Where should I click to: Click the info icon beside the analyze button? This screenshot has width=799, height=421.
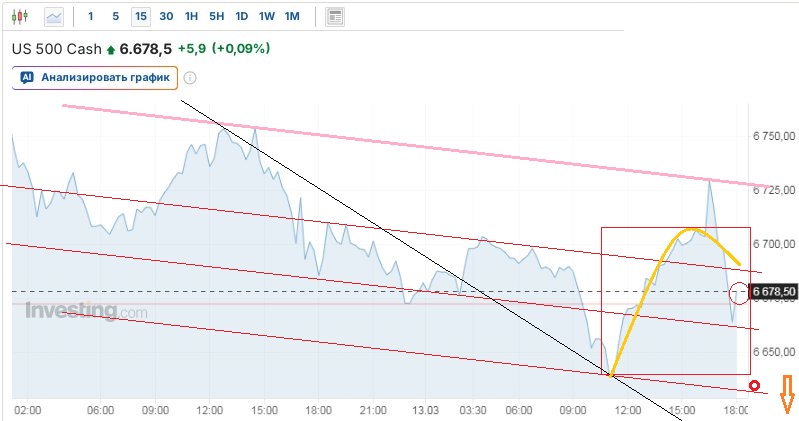[x=190, y=77]
